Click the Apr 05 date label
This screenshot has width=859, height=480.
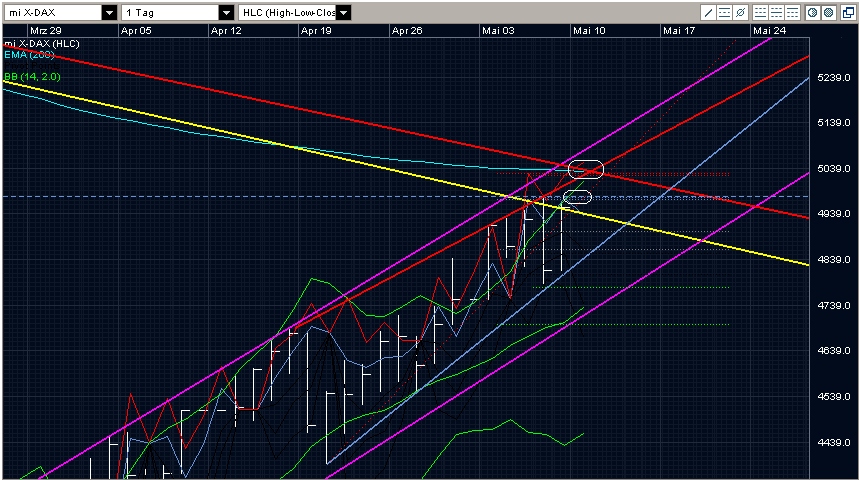[x=136, y=31]
